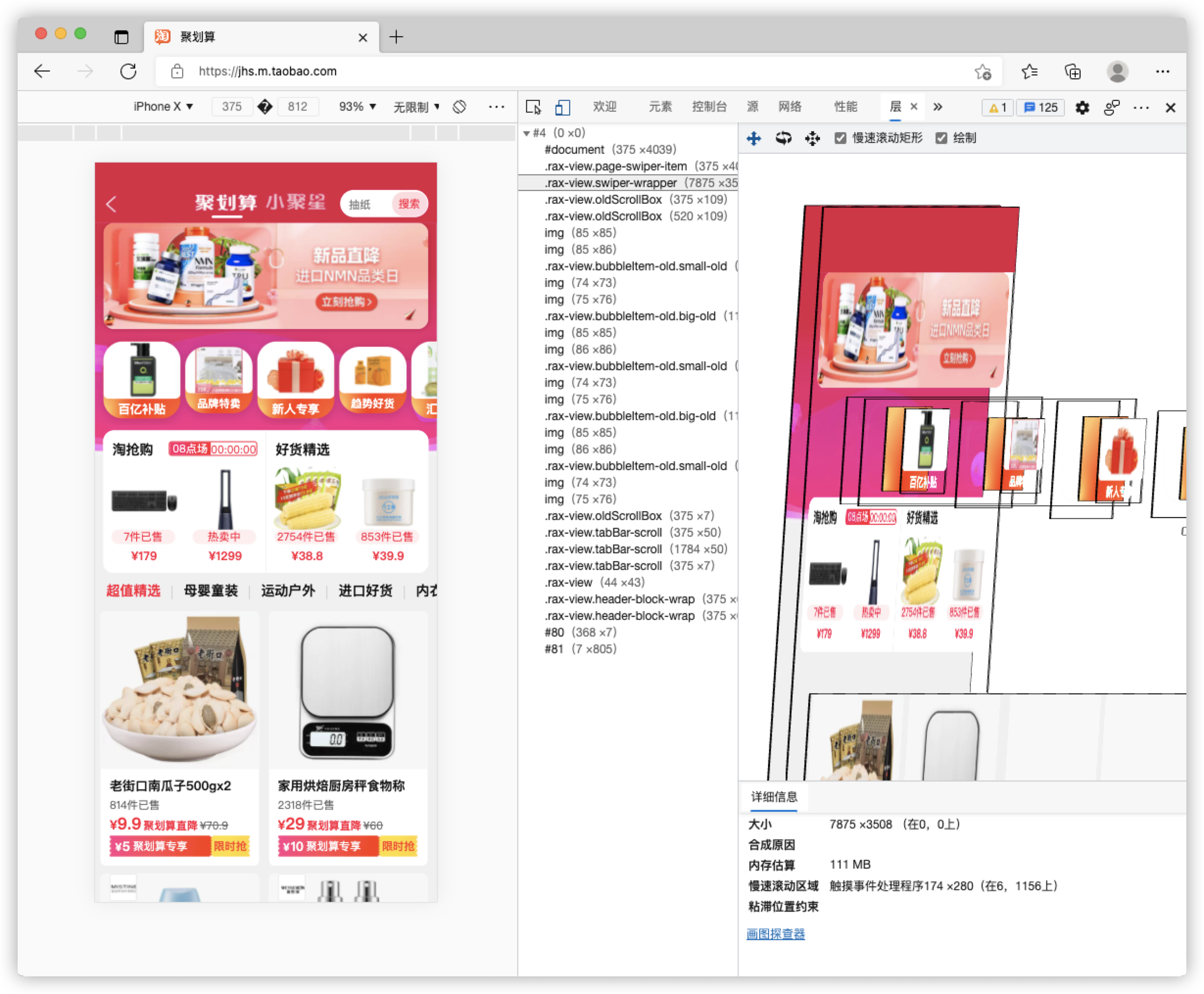Open the 无限制 throttling dropdown
The image size is (1204, 994).
coord(416,107)
